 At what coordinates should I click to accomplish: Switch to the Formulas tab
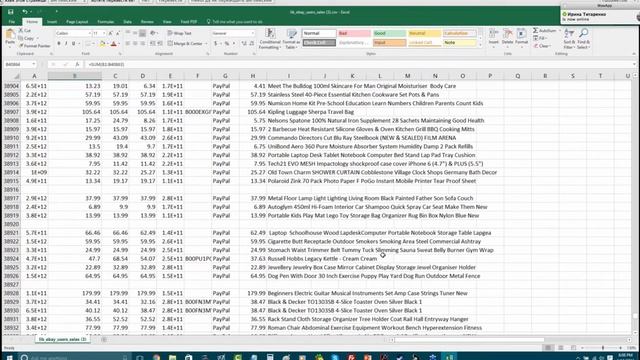(x=105, y=22)
